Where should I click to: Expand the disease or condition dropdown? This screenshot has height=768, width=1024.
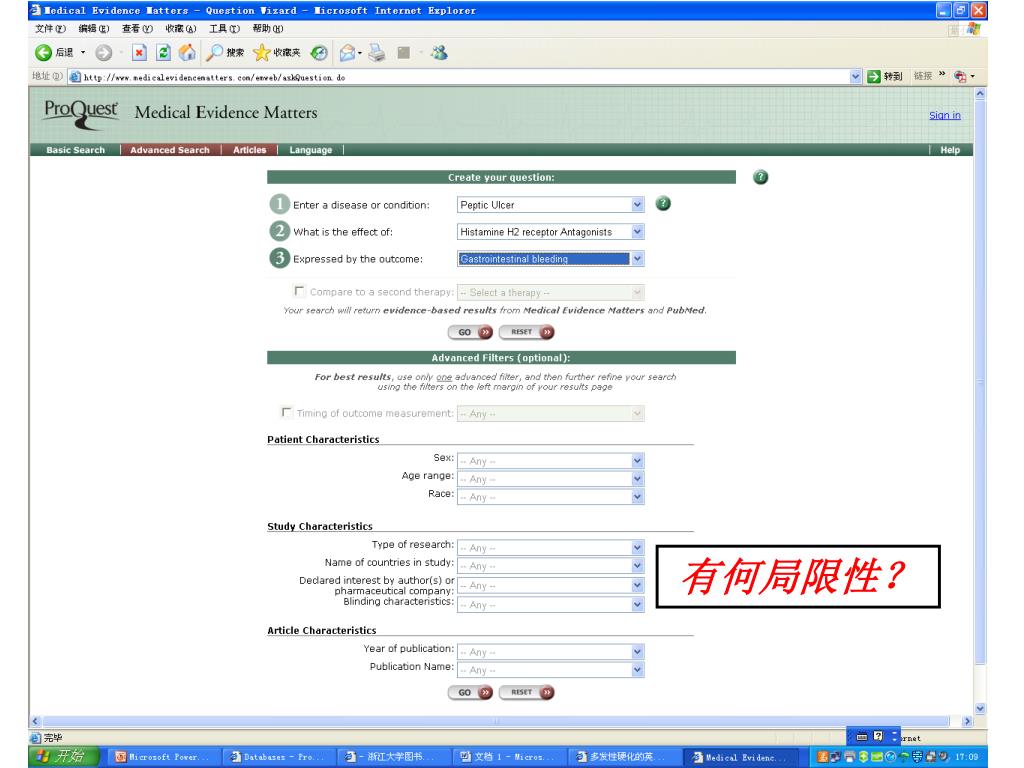click(x=637, y=204)
